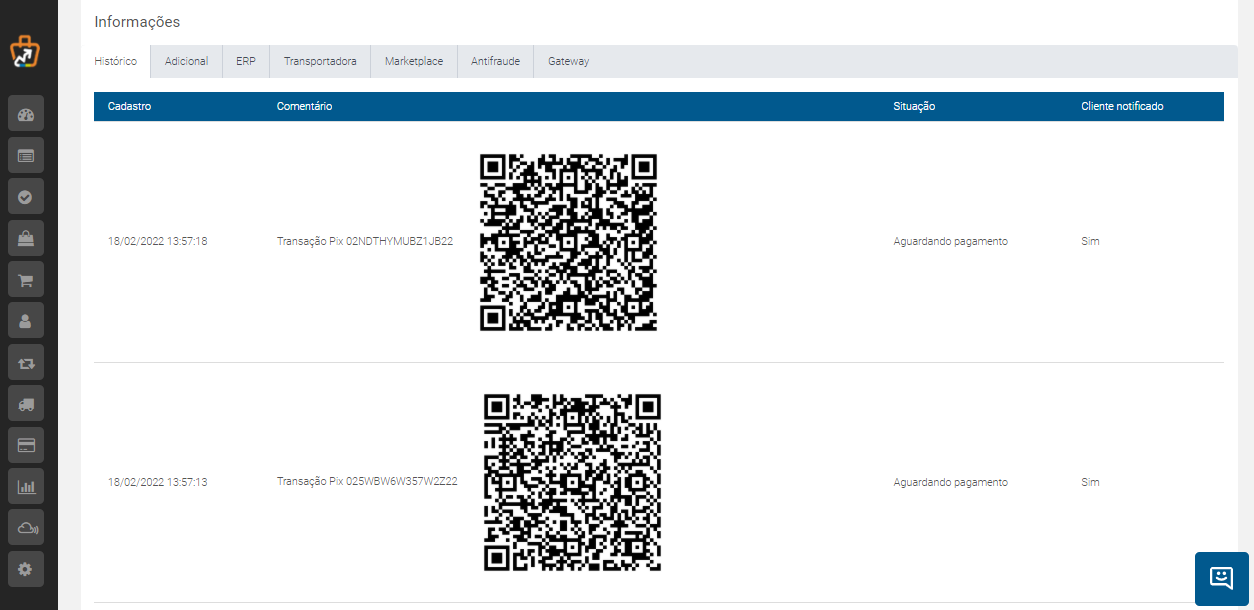The width and height of the screenshot is (1254, 610).
Task: Click the Comentário column header
Action: point(305,106)
